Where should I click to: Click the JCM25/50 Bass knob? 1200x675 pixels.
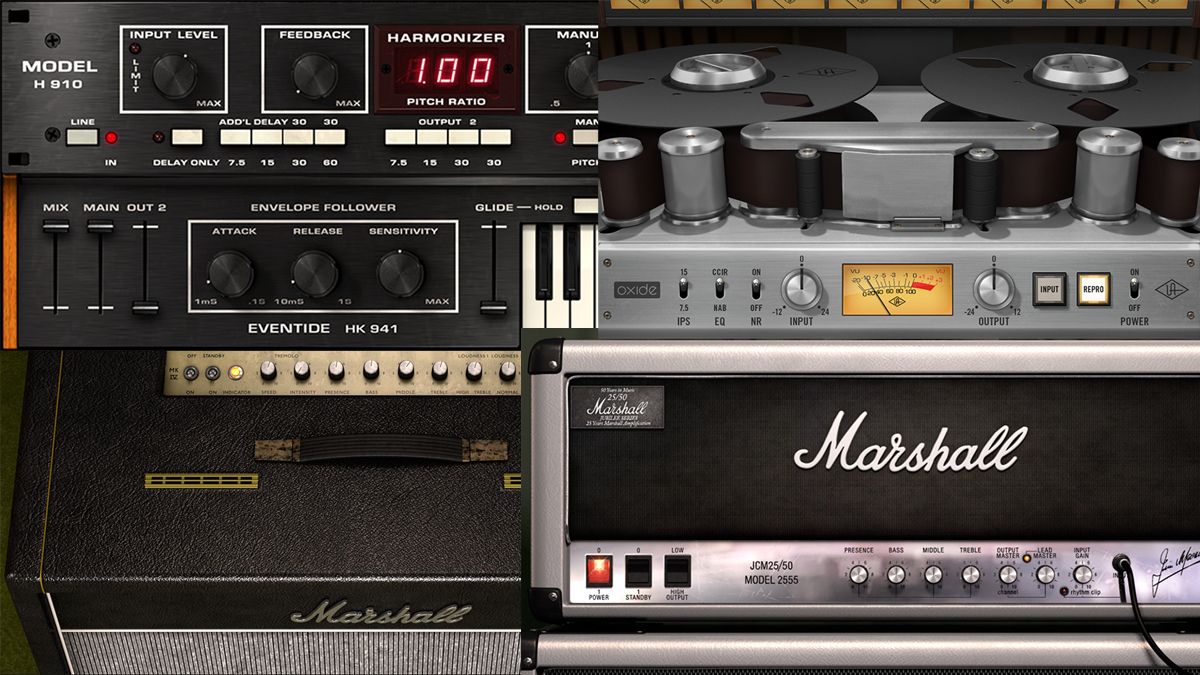click(896, 574)
